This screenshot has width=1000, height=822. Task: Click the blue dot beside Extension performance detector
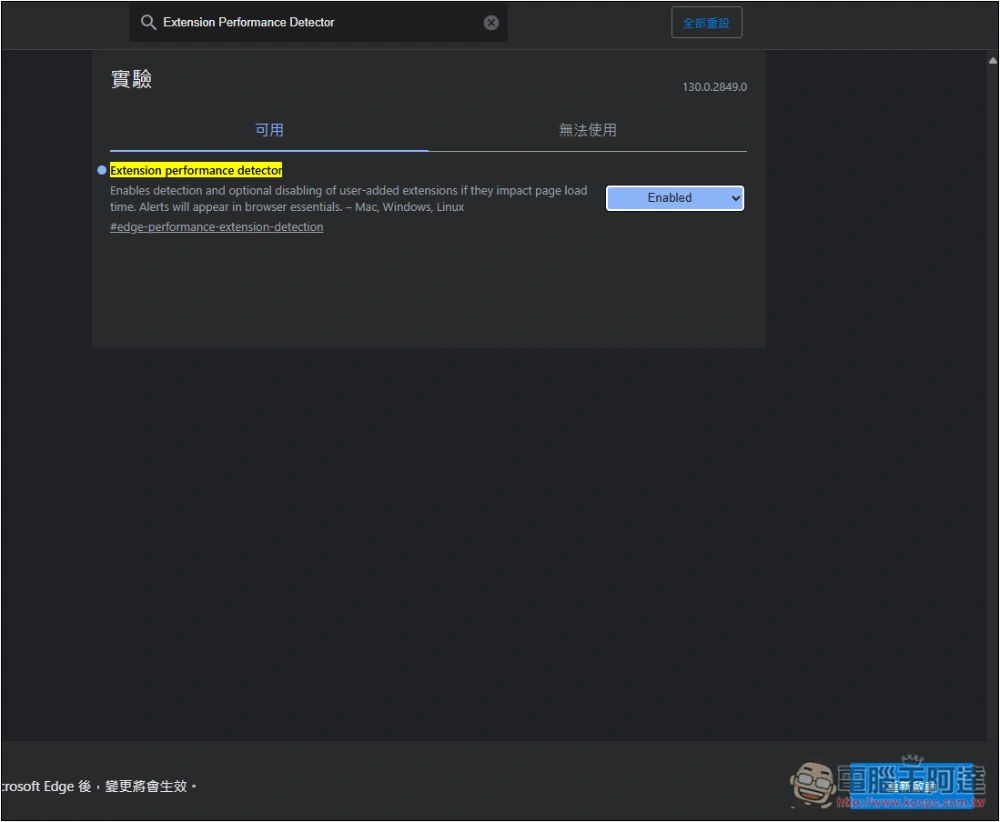(x=102, y=171)
